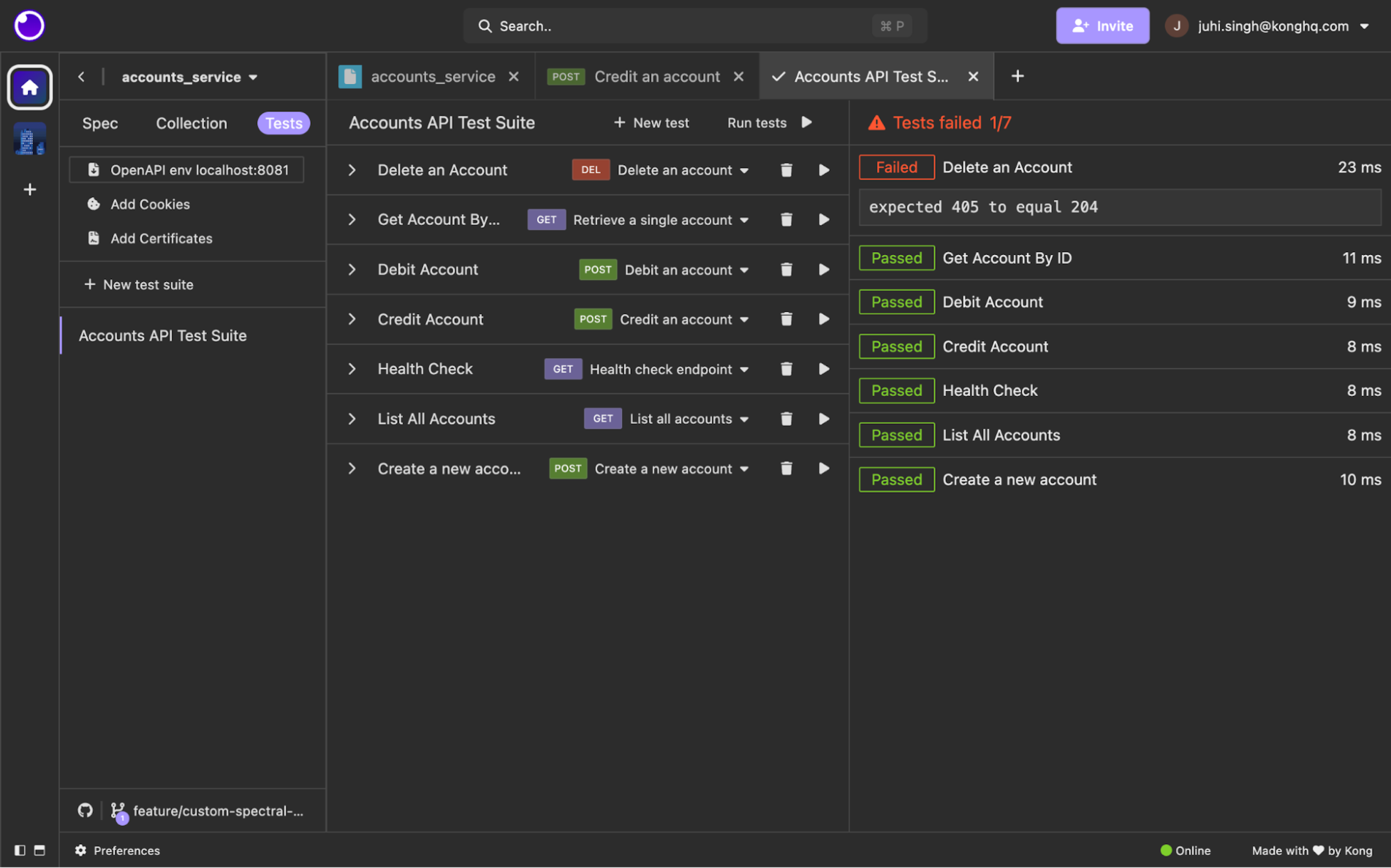Open the git branch icon for feature branch
The width and height of the screenshot is (1391, 868).
(x=118, y=810)
